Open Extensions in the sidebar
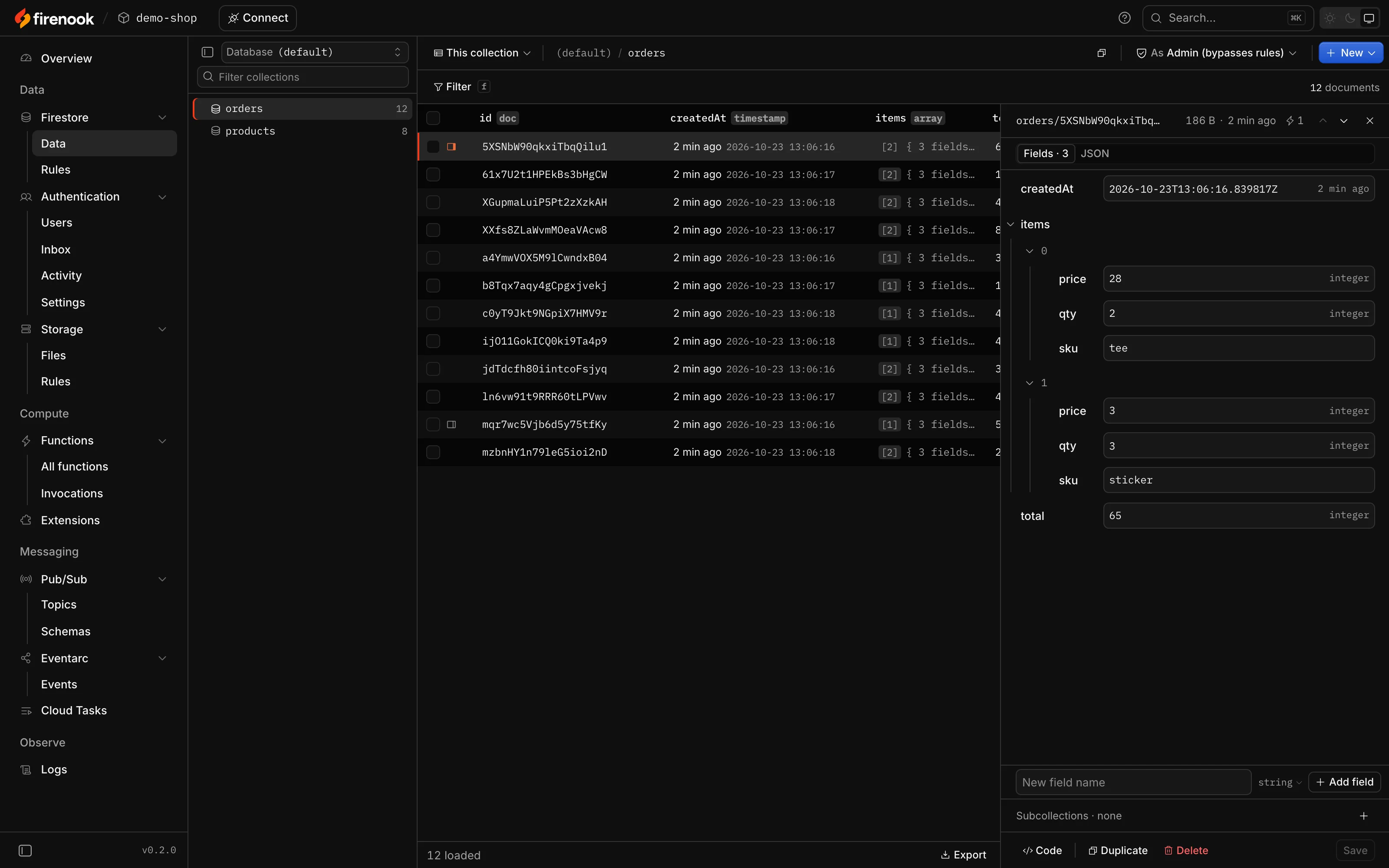The width and height of the screenshot is (1389, 868). 70,520
